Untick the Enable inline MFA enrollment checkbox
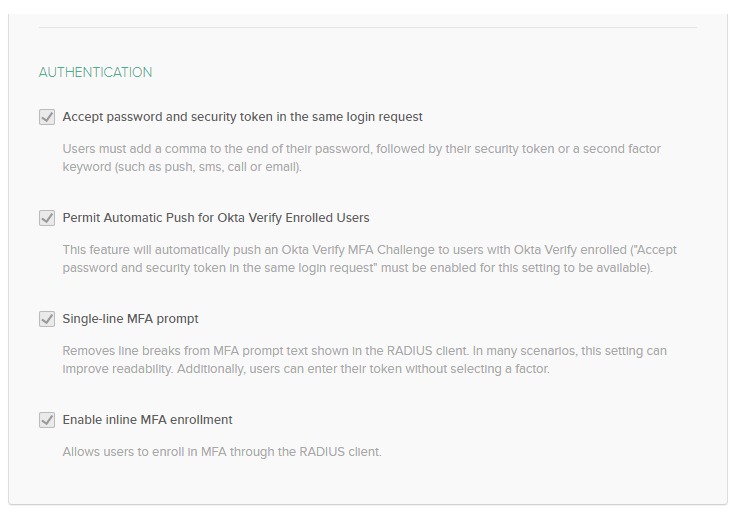 click(x=47, y=420)
